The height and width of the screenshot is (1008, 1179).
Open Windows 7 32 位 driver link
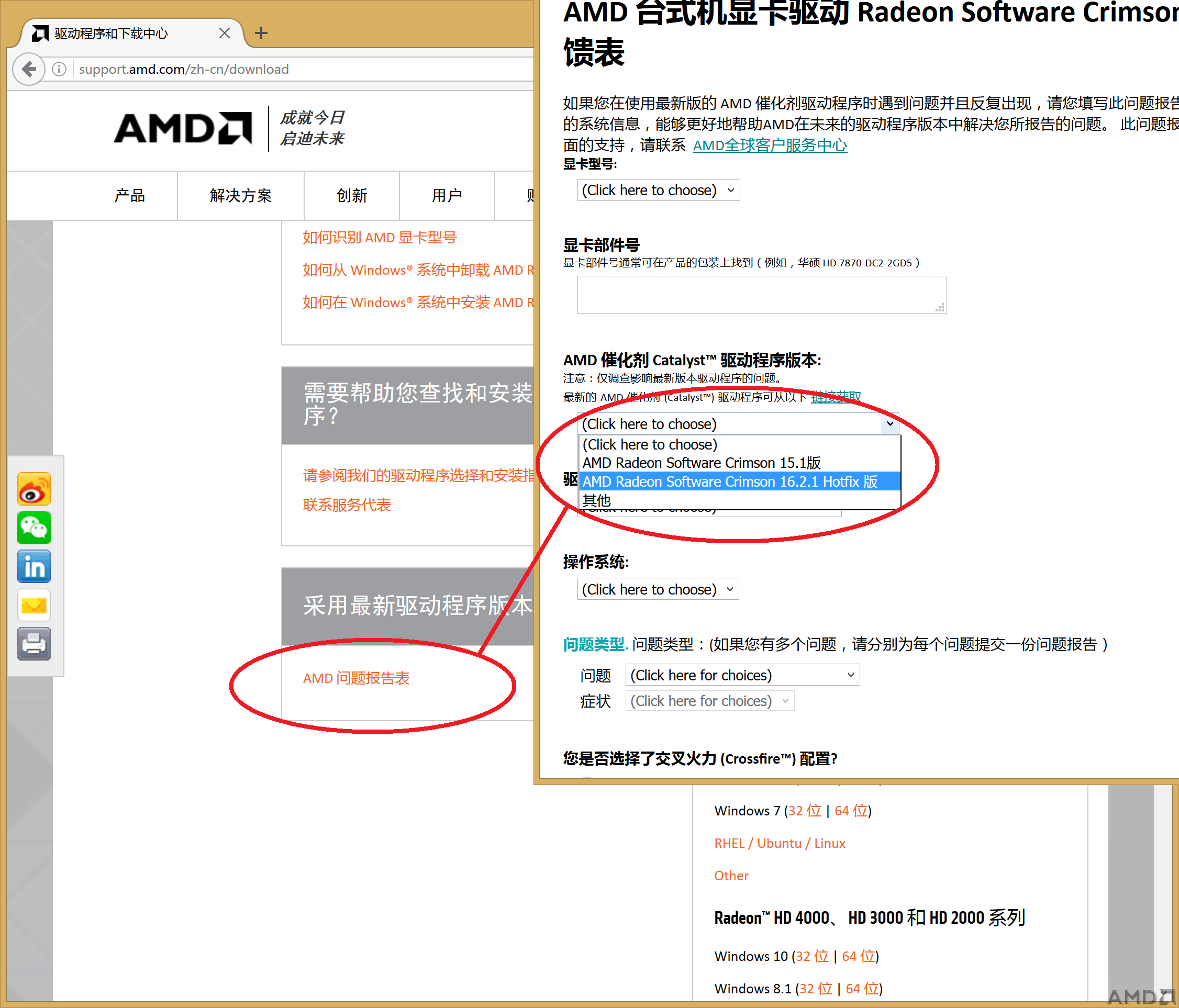(x=805, y=811)
